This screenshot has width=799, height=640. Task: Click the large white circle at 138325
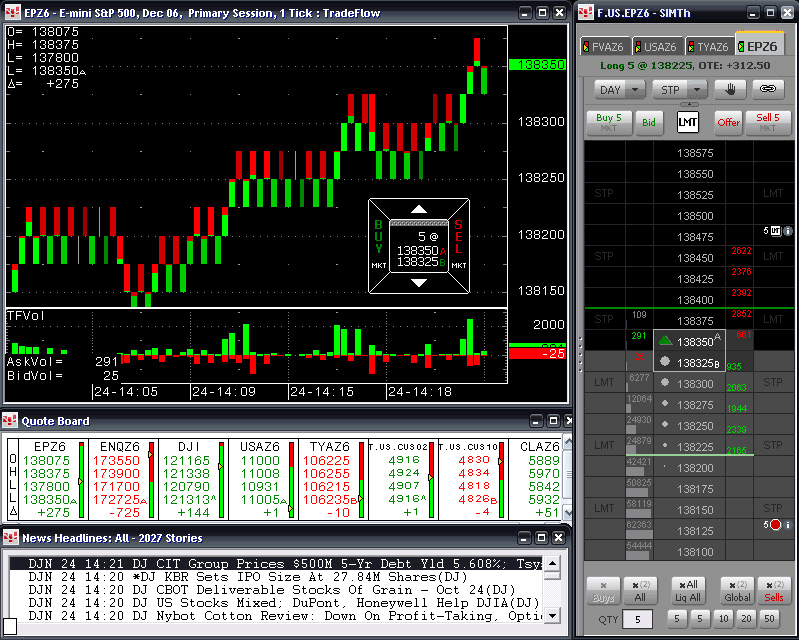pyautogui.click(x=665, y=361)
